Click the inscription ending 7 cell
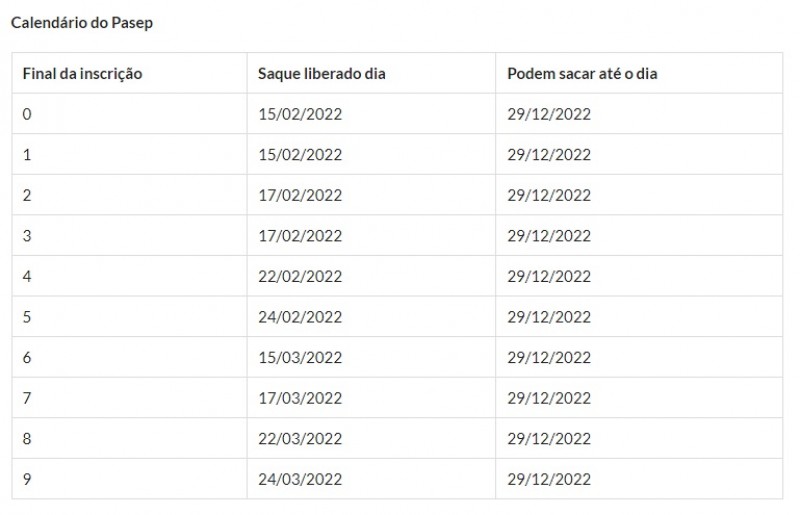Screen dimensions: 800x515 [130, 398]
